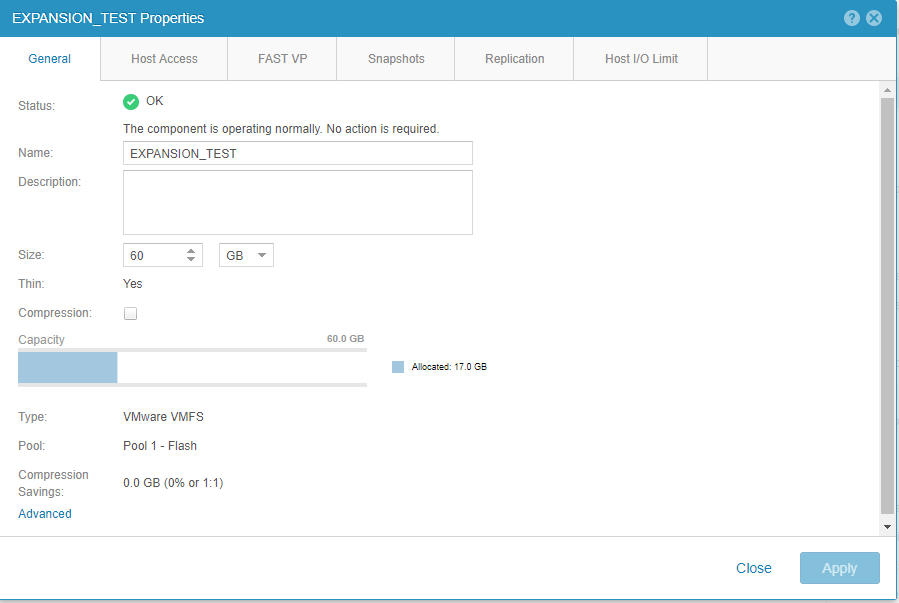Go to the Snapshots tab

(x=396, y=58)
